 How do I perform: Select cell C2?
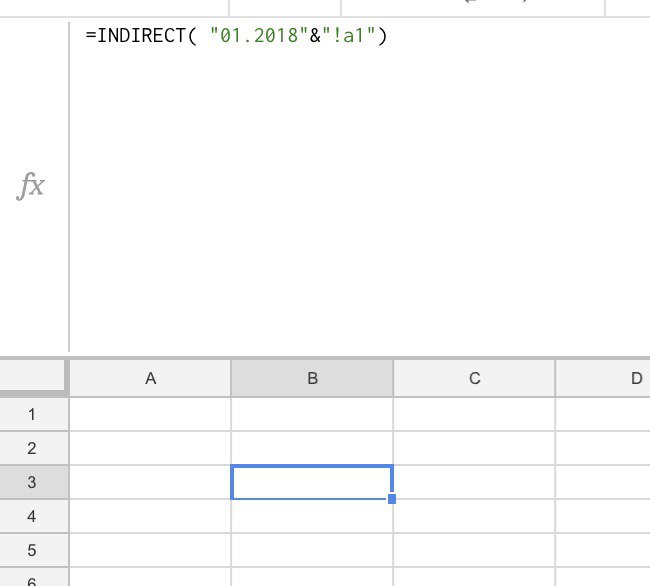pos(474,448)
